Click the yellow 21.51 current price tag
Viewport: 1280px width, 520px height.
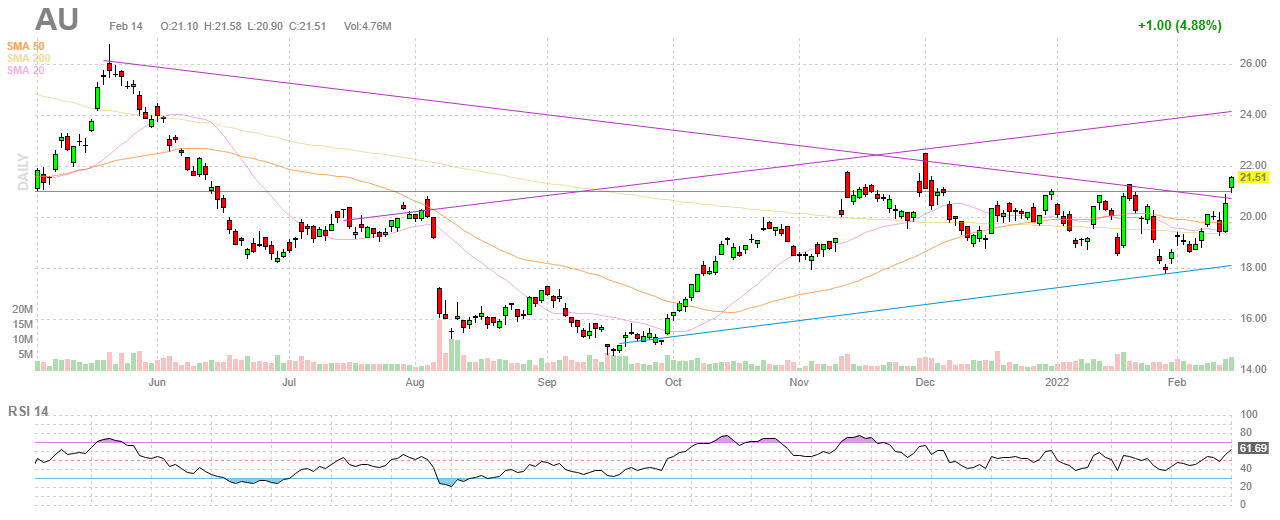(1253, 177)
